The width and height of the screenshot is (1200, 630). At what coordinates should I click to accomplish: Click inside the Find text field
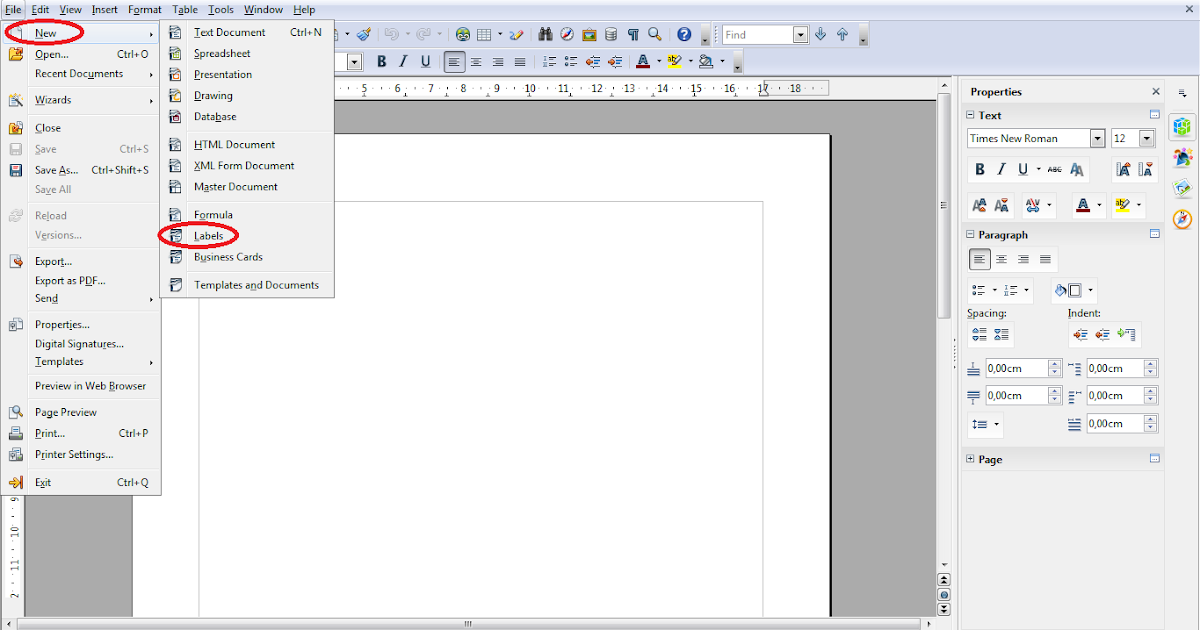(758, 35)
